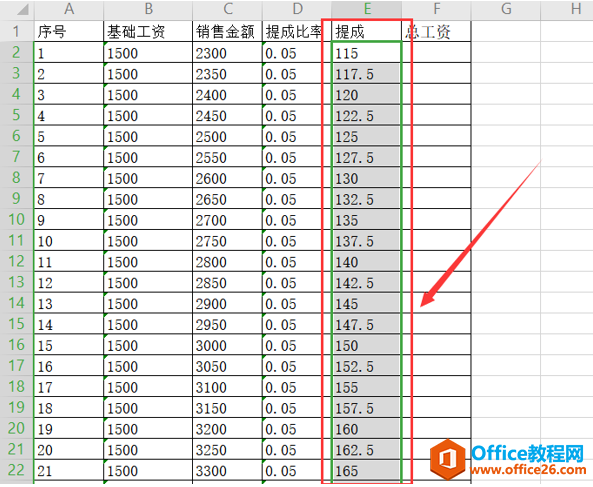Screen dimensions: 593x487
Task: Select cell containing 147.5
Action: (x=366, y=324)
